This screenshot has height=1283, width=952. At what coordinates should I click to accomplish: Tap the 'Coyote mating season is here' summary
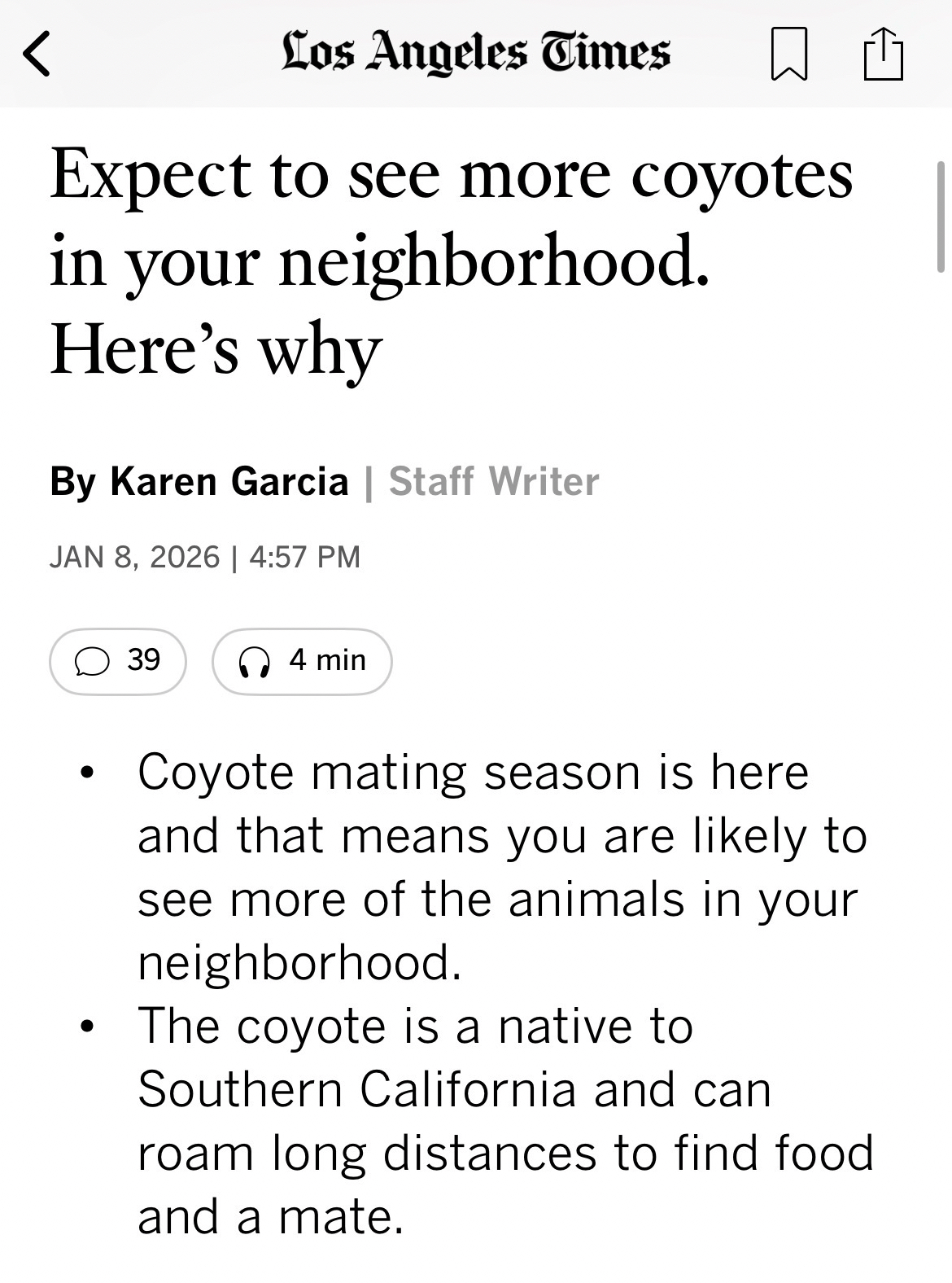coord(474,772)
